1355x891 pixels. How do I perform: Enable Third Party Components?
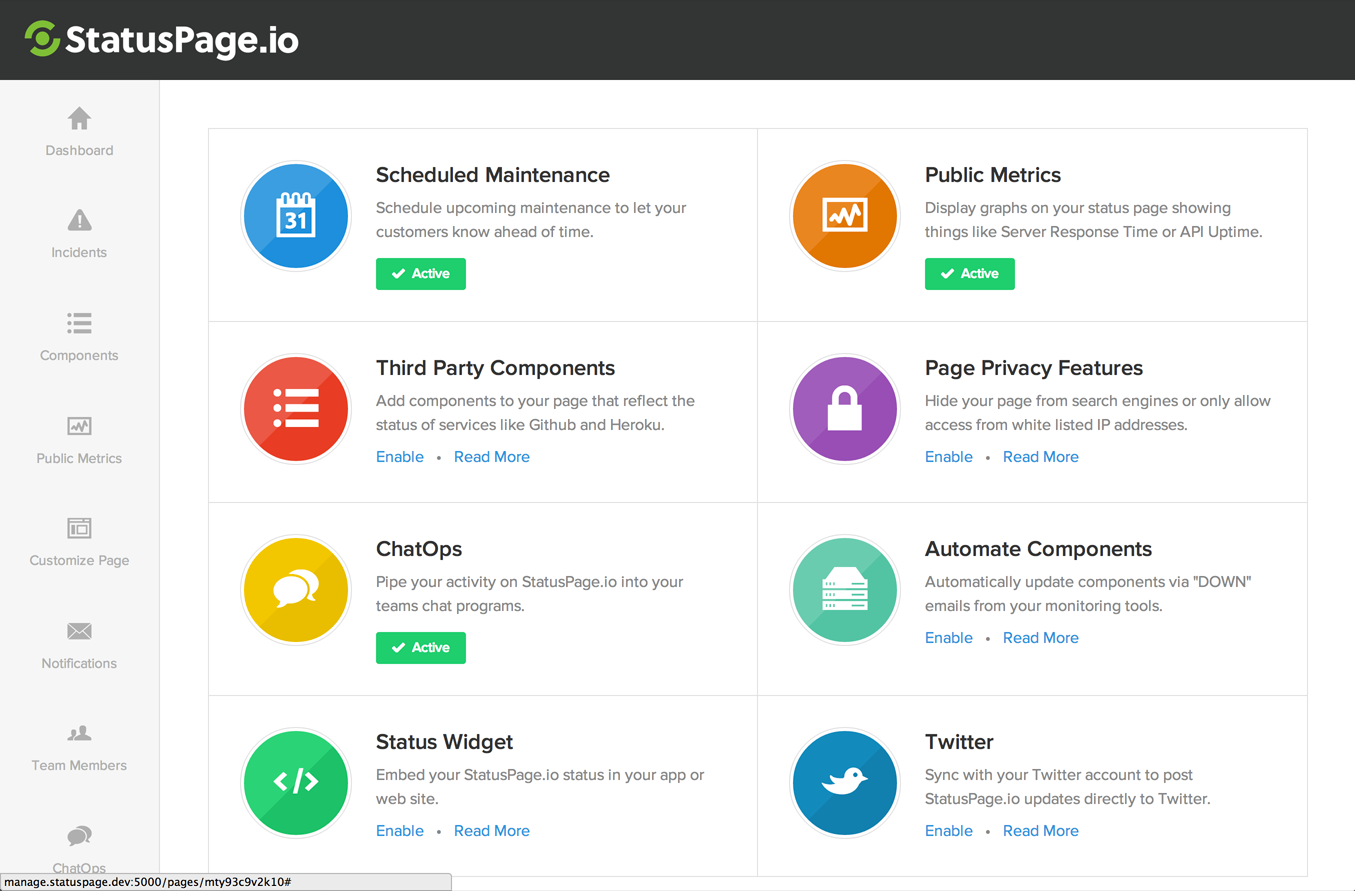(400, 457)
